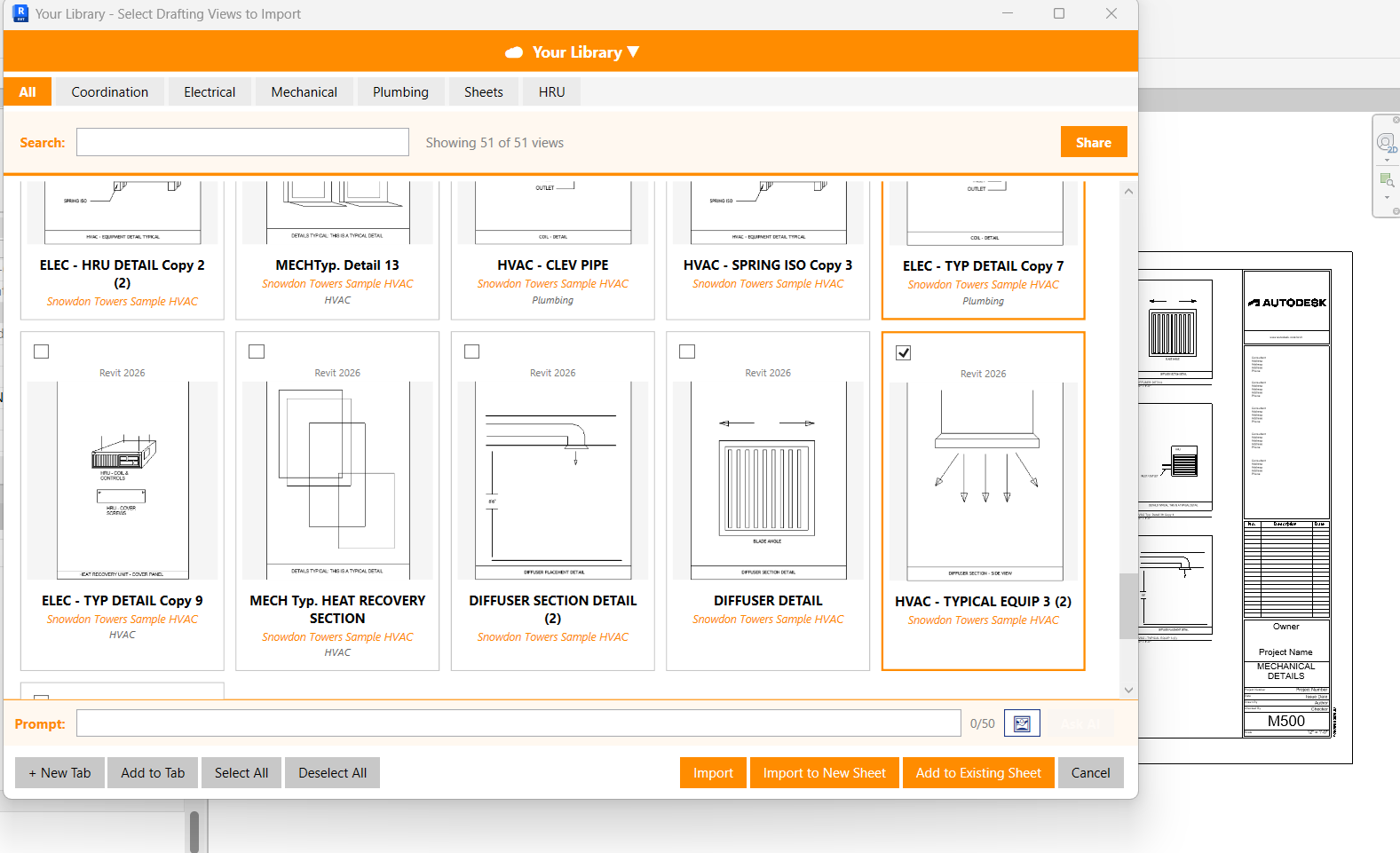Select the HVAC - CLEV PIPE thumbnail

(552, 213)
